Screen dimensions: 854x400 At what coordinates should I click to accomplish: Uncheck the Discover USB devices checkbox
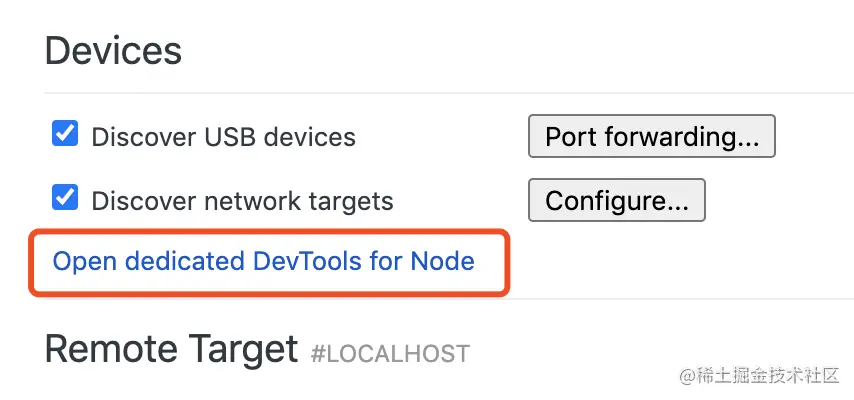click(65, 134)
